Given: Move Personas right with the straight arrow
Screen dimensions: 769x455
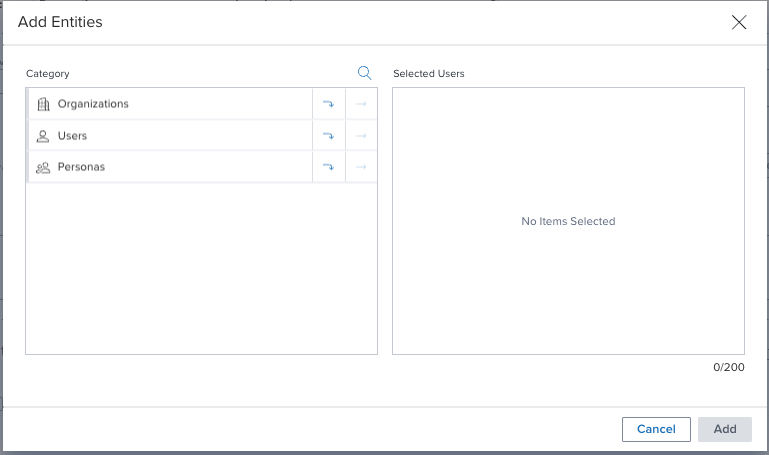Looking at the screenshot, I should click(x=361, y=167).
